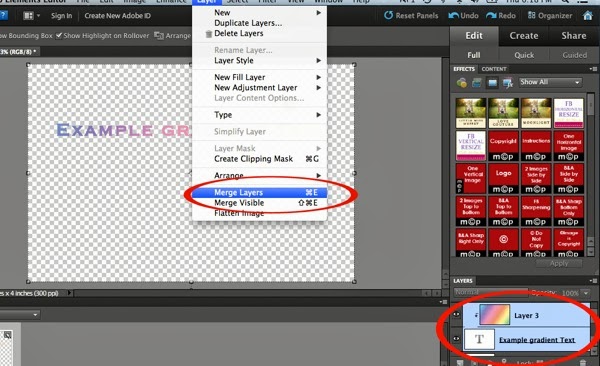
Task: Select the 2 Images Side by Side thumbnail
Action: (x=536, y=178)
